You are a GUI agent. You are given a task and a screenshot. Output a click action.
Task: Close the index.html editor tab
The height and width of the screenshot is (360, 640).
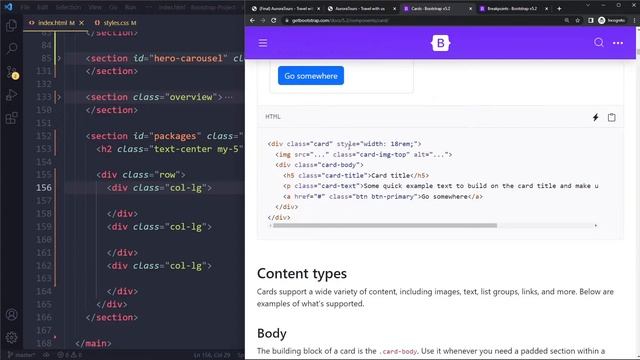pos(82,23)
